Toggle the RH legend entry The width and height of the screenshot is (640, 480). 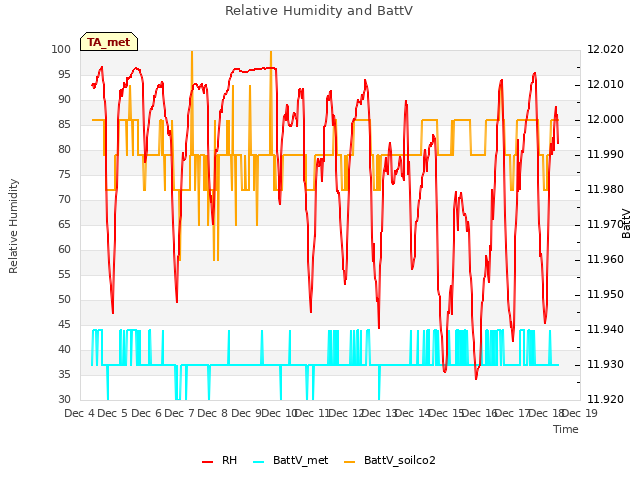click(220, 460)
